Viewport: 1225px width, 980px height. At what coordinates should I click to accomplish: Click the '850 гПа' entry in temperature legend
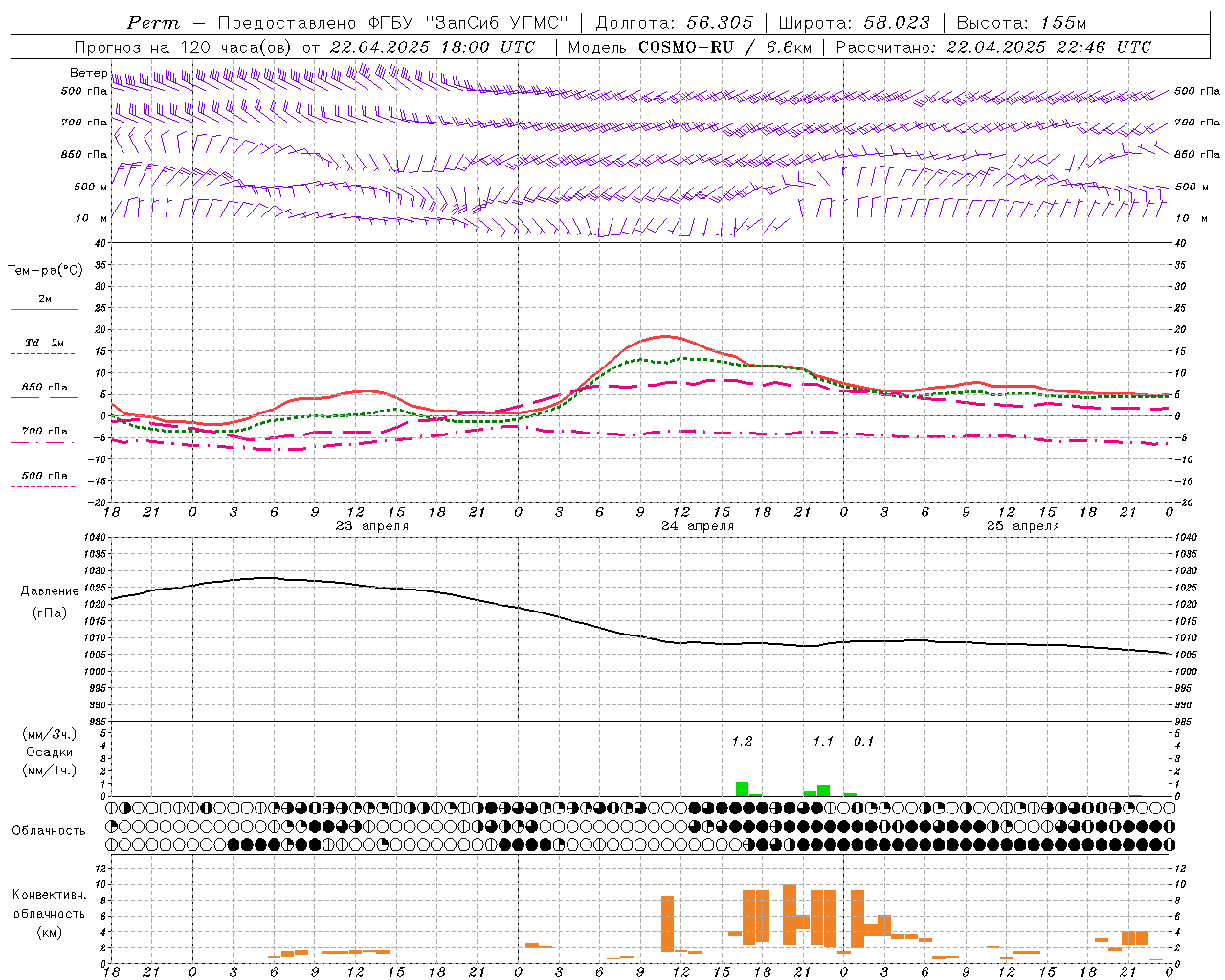coord(45,388)
